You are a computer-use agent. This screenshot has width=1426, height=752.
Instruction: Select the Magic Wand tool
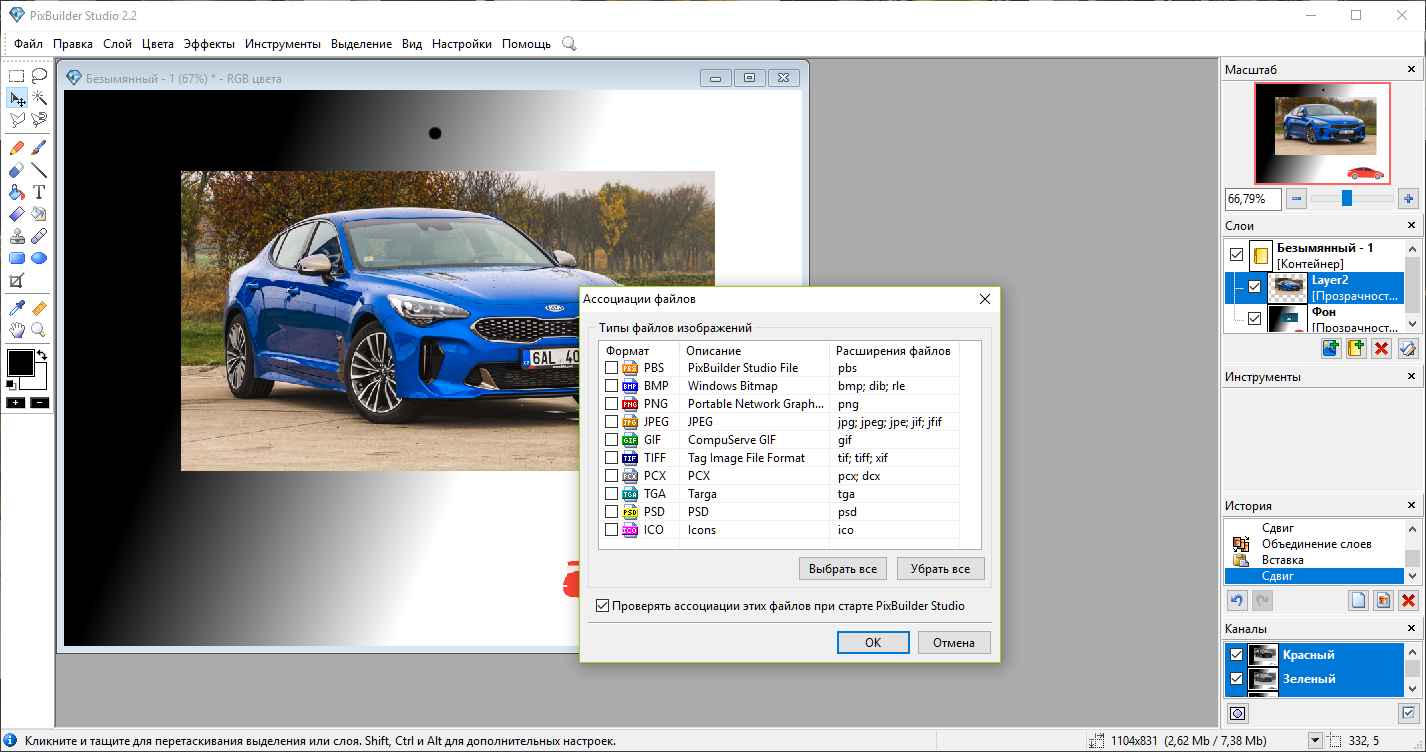tap(40, 98)
